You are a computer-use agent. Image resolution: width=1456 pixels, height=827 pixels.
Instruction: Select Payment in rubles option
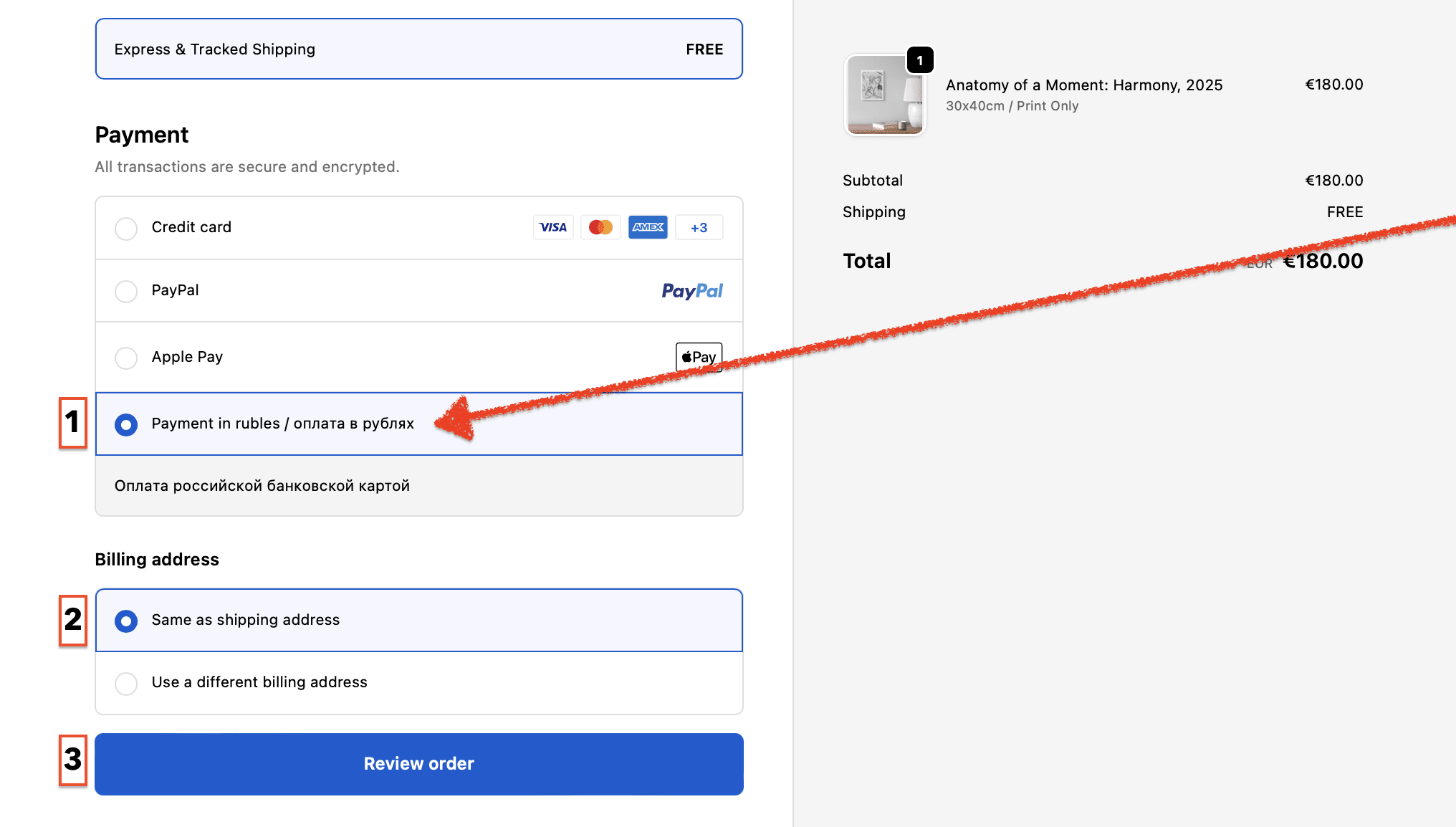(x=126, y=424)
